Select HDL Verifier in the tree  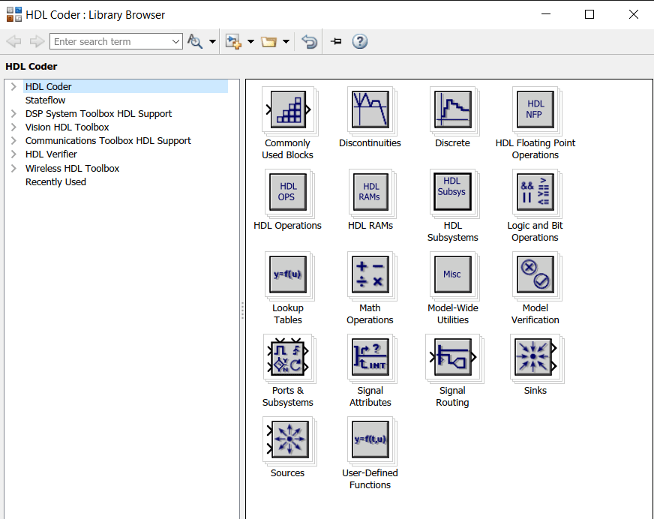pos(51,154)
